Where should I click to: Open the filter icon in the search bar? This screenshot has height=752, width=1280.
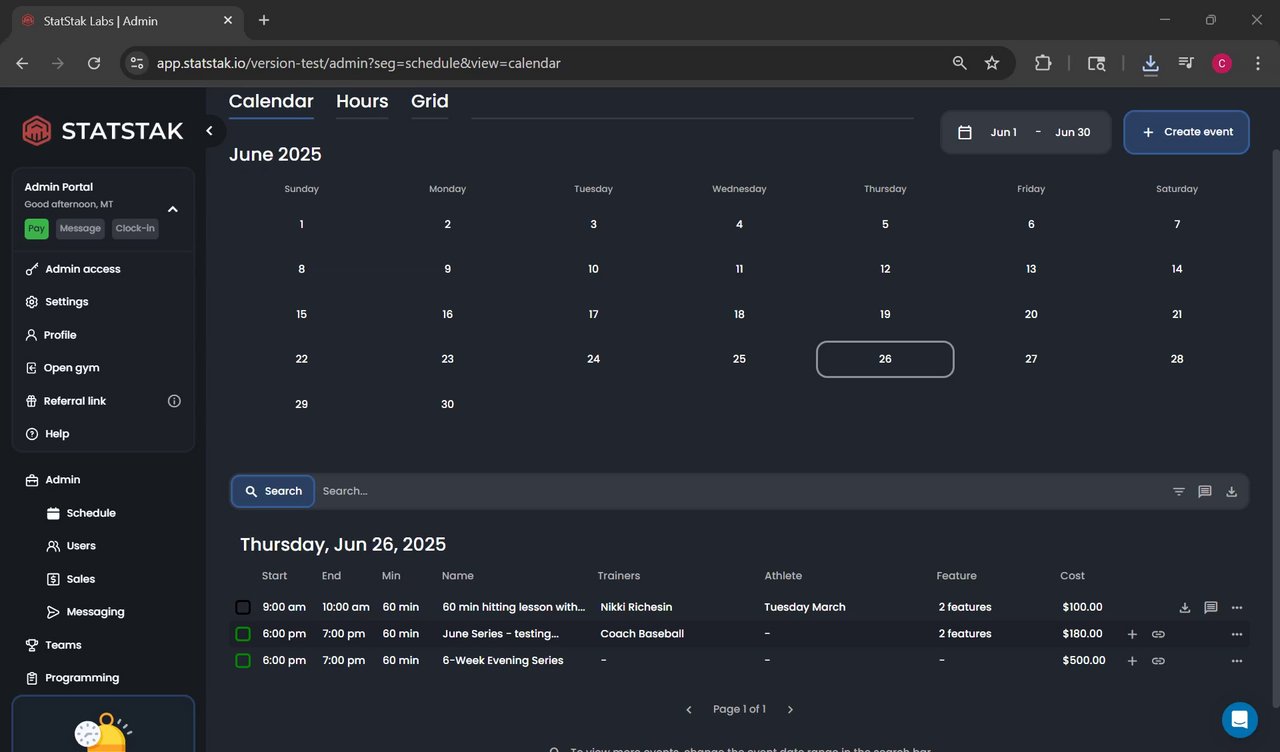pos(1179,491)
